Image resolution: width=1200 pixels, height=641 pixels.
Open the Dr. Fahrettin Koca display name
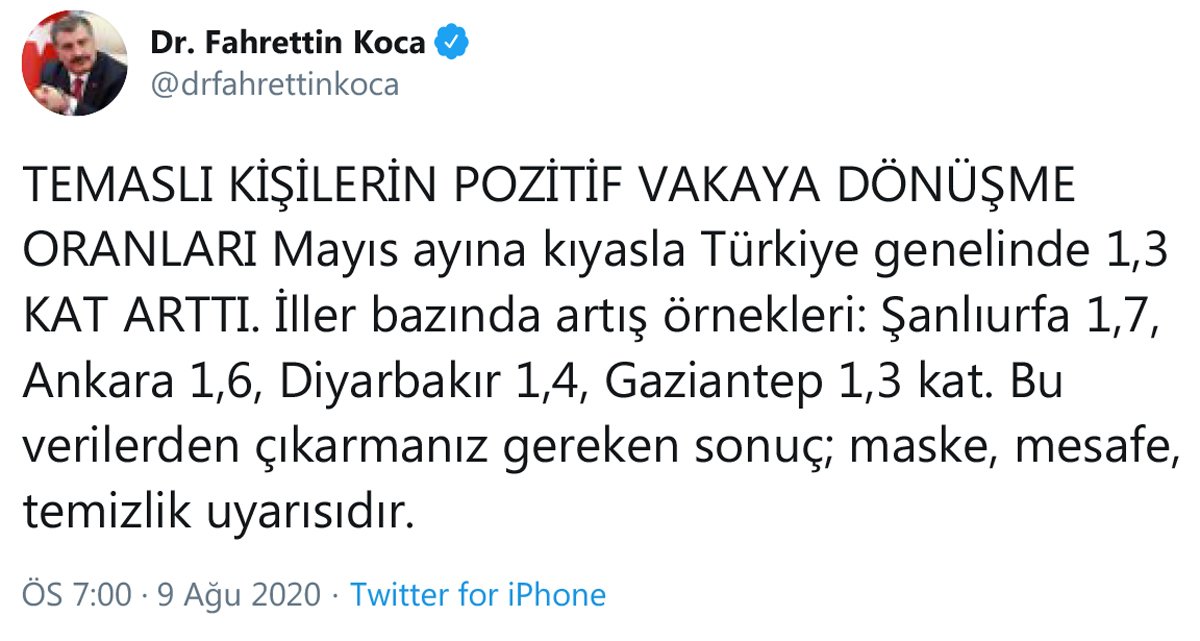(x=288, y=43)
